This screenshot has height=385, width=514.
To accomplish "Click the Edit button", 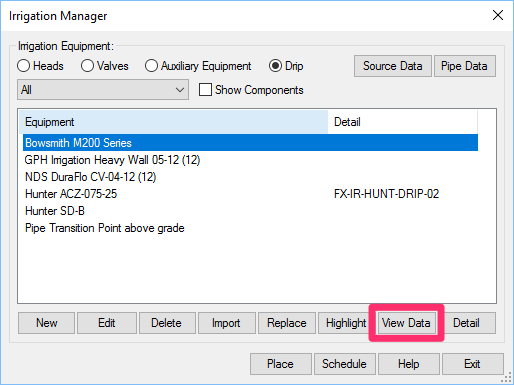I will [x=107, y=323].
